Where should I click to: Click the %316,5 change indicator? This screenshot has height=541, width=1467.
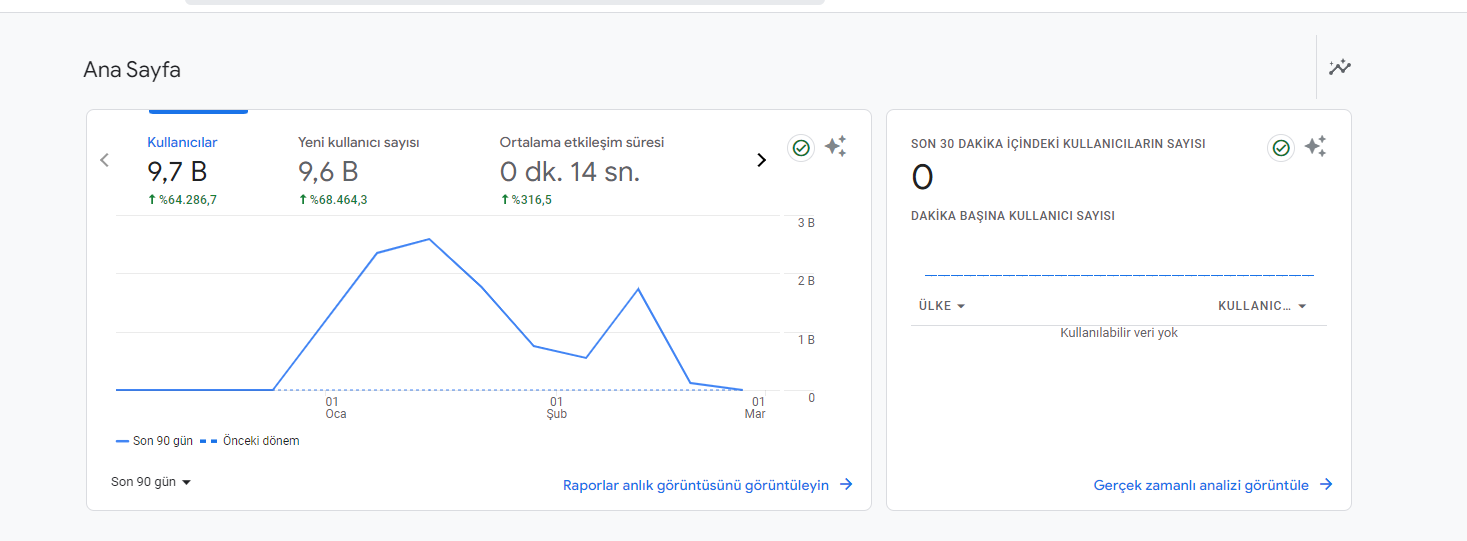tap(526, 200)
